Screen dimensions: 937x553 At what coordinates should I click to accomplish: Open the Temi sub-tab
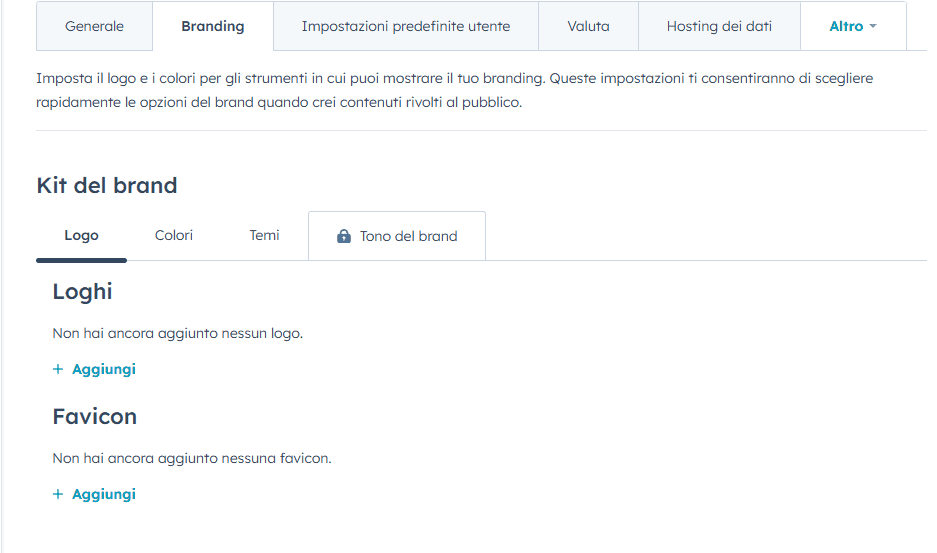(264, 236)
